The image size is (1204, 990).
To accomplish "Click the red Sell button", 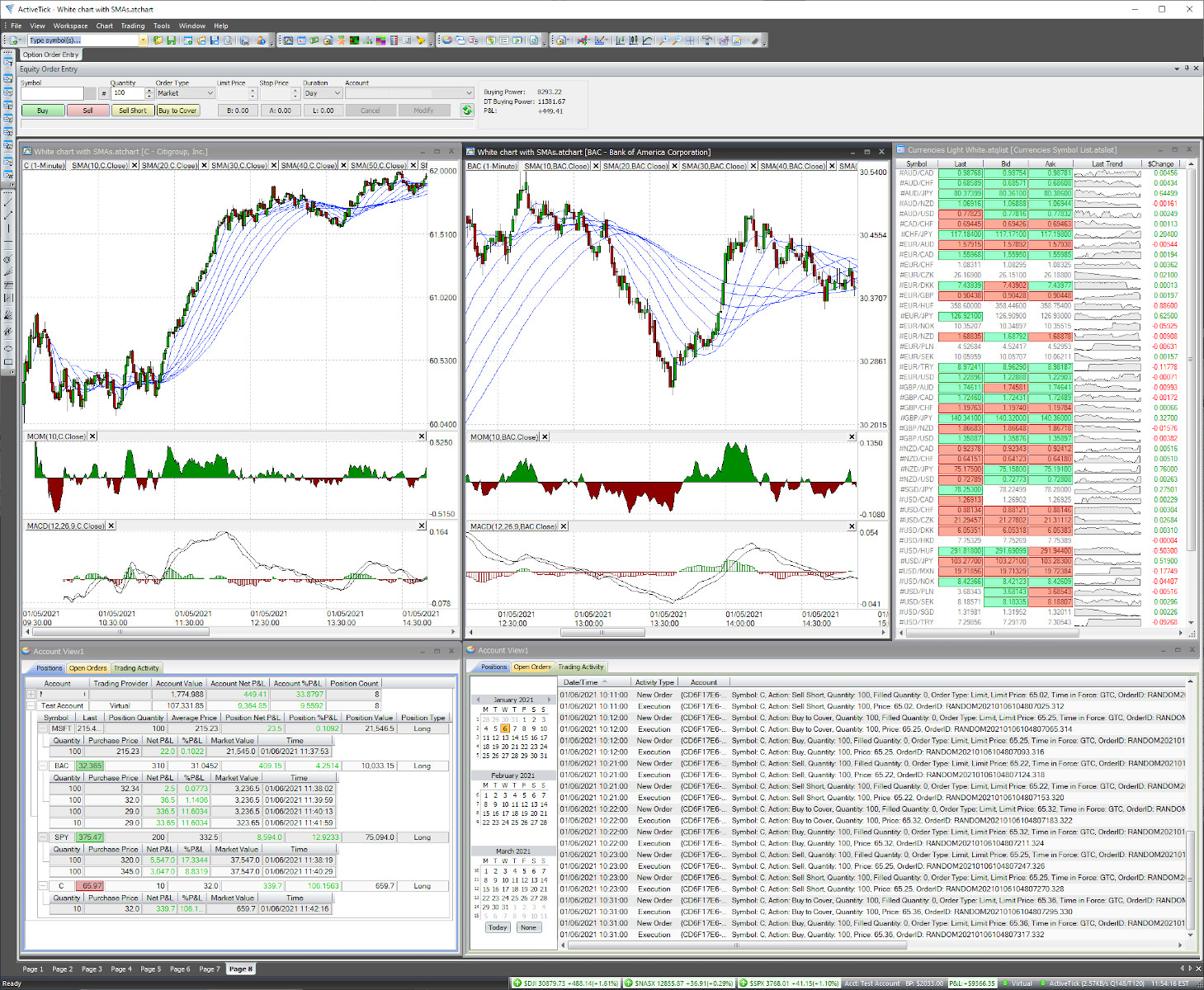I will click(x=87, y=111).
